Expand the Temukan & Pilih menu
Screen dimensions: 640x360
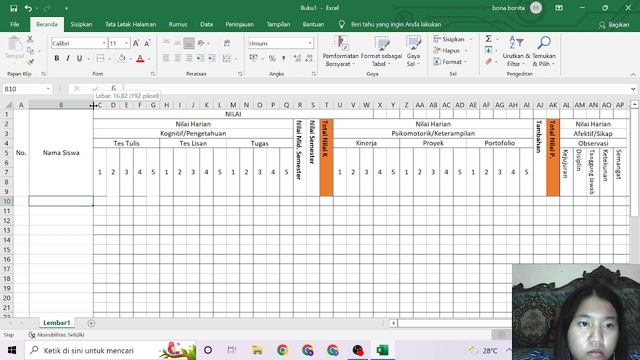tap(544, 52)
